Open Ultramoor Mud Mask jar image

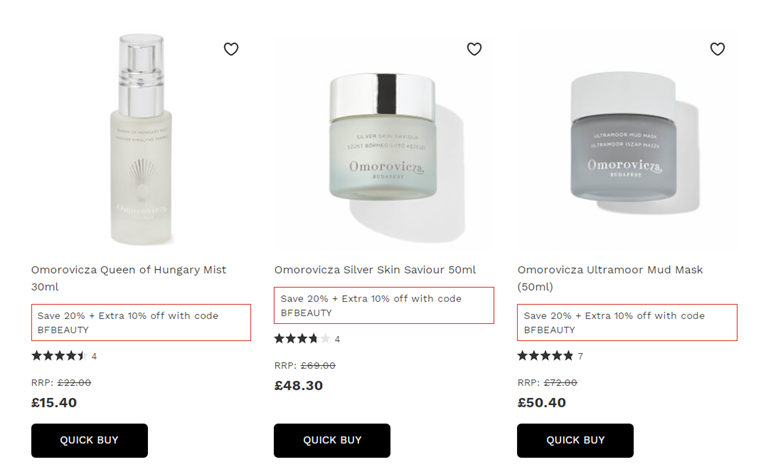point(627,139)
